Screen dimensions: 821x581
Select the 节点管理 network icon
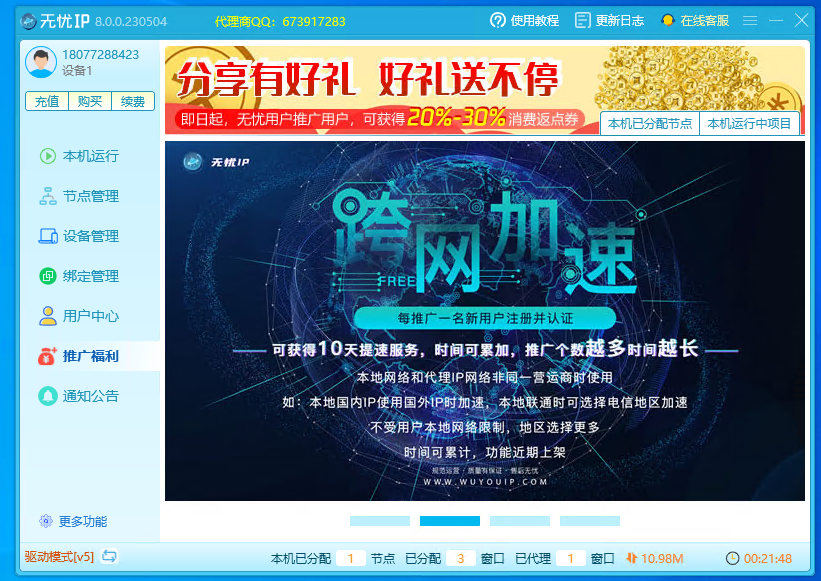[x=48, y=196]
